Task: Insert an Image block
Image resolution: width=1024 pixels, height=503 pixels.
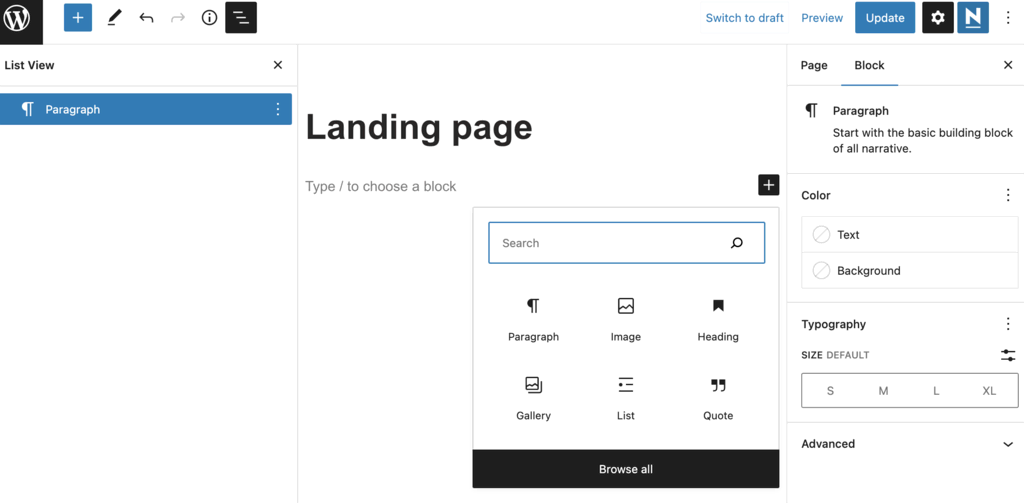Action: click(626, 319)
